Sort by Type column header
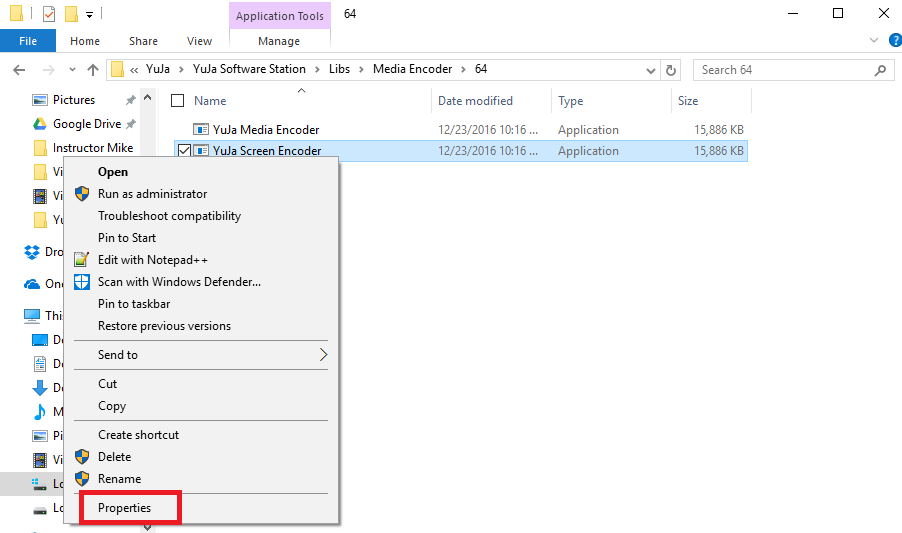 tap(571, 101)
